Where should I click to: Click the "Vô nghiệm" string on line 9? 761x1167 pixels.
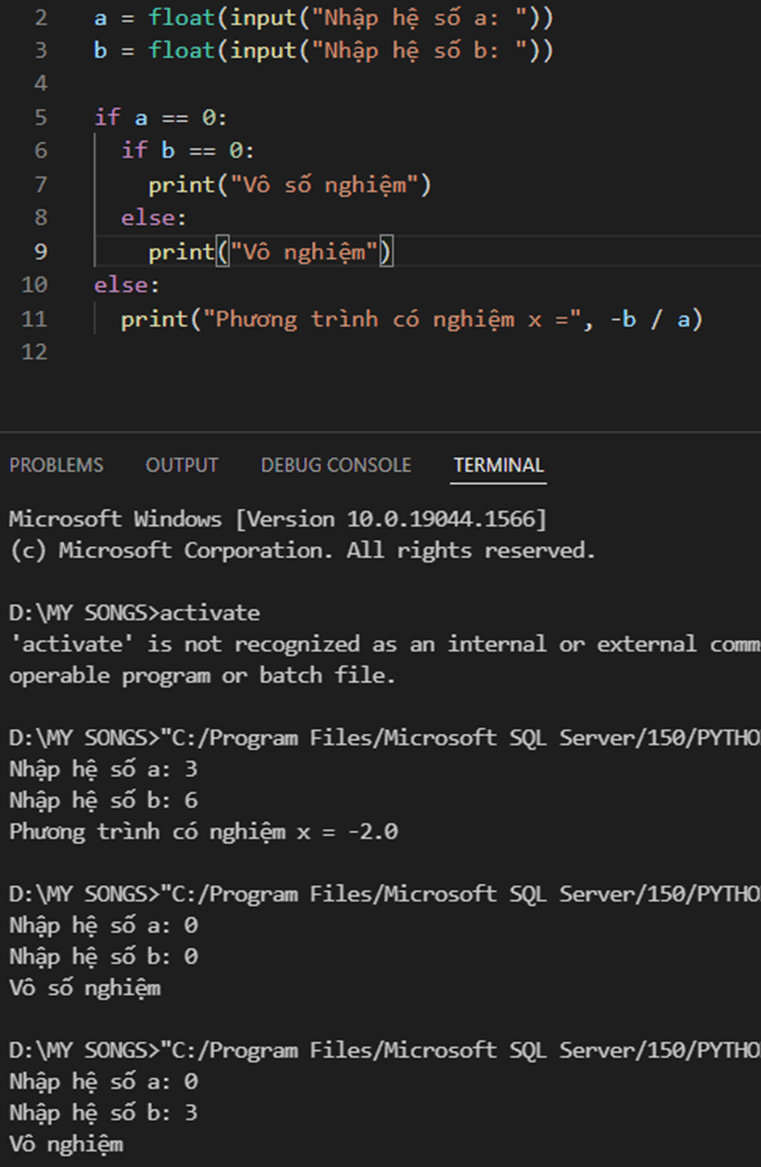tap(307, 252)
